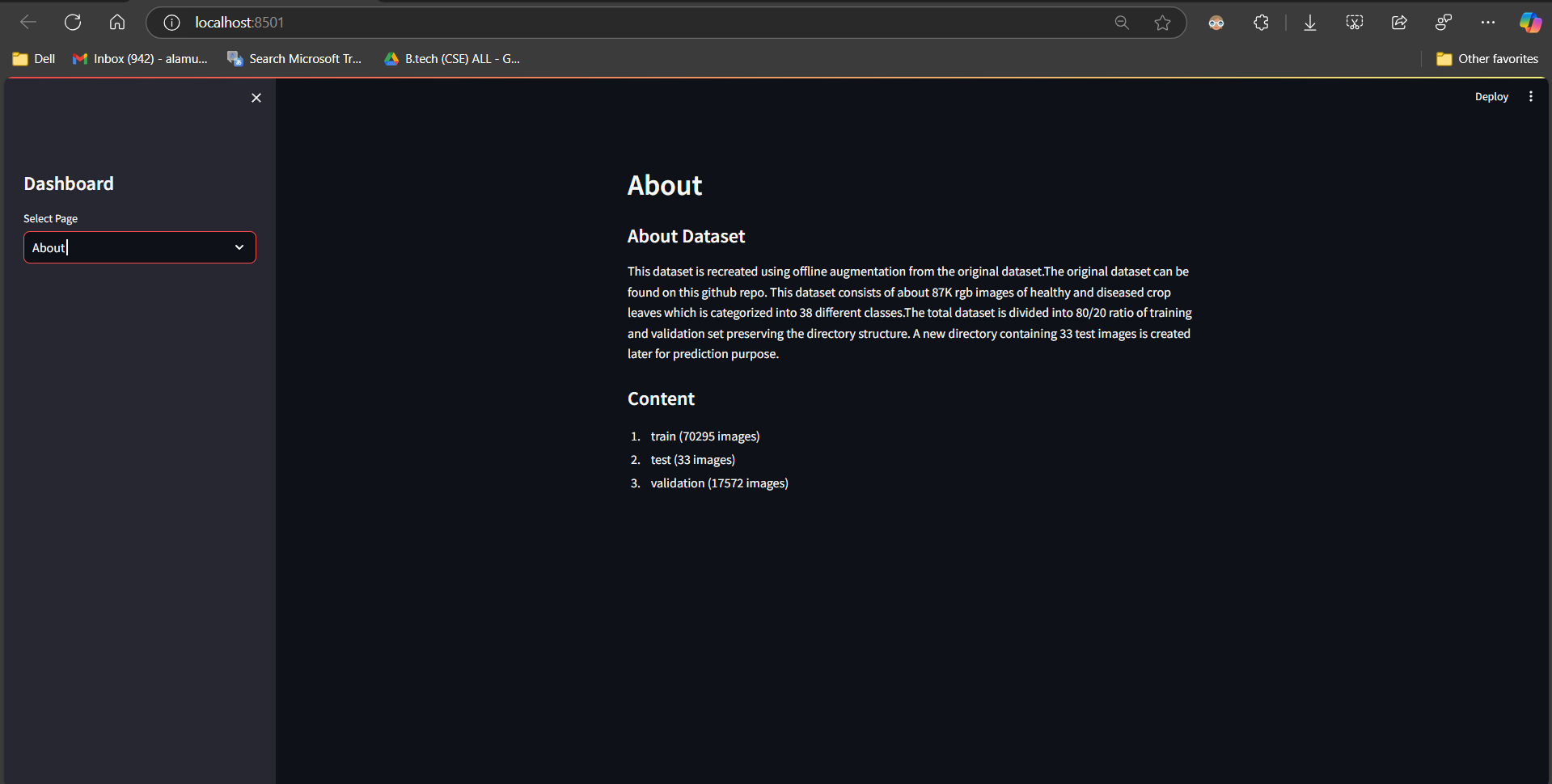Click the test (33 images) list item

[693, 460]
